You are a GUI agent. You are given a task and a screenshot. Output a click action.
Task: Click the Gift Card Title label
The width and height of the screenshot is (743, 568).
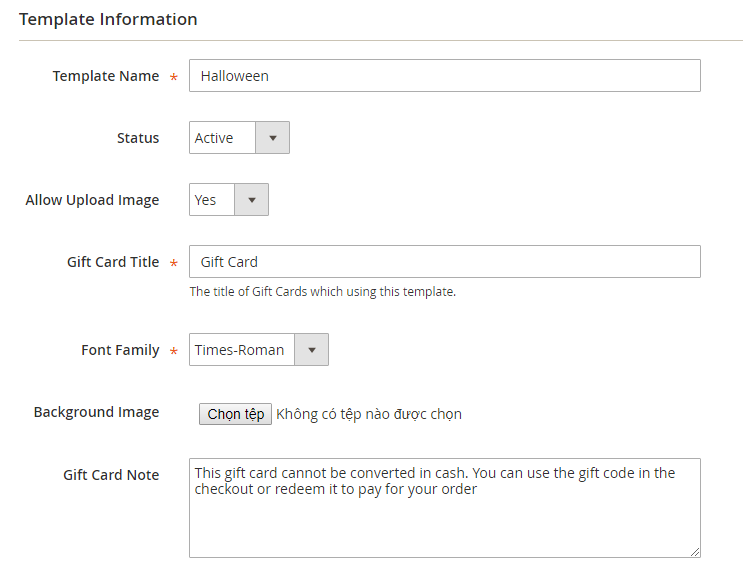pyautogui.click(x=113, y=261)
